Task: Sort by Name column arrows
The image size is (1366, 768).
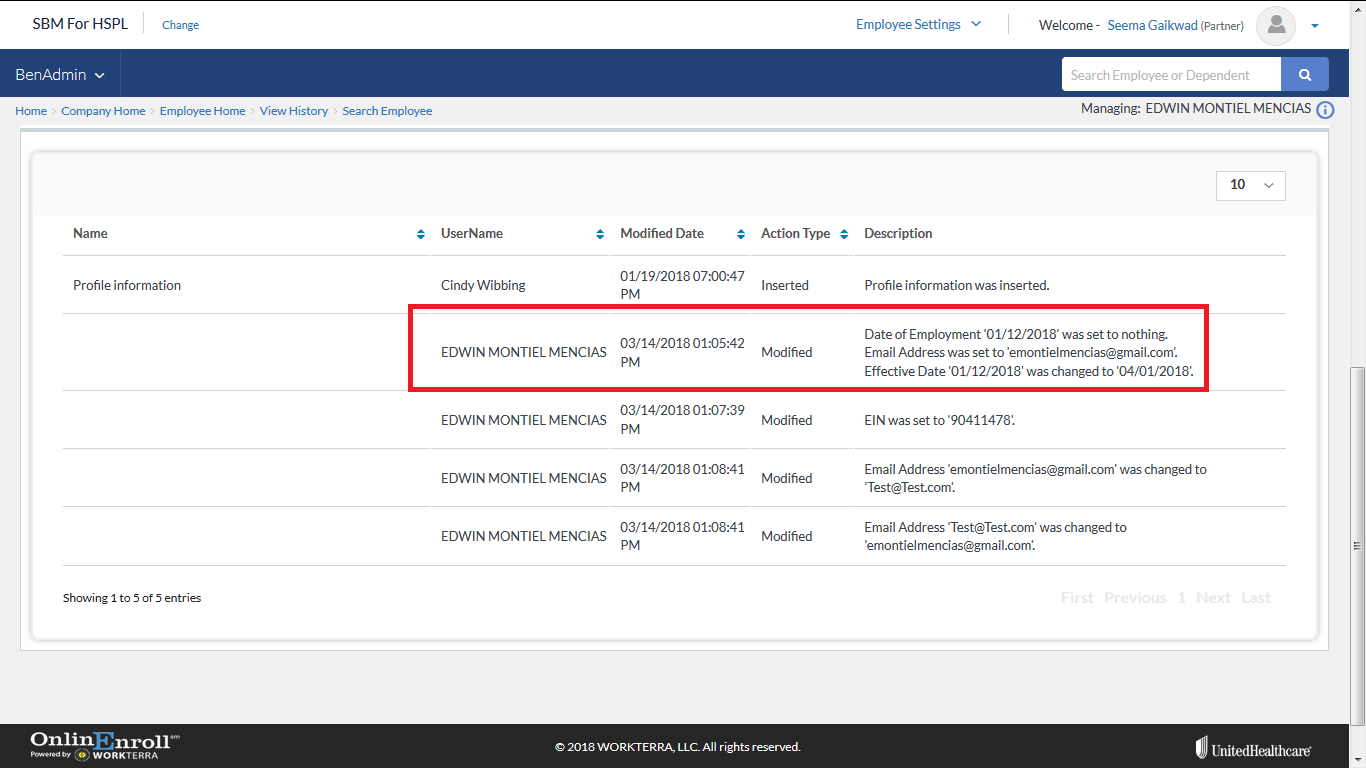Action: [x=420, y=234]
